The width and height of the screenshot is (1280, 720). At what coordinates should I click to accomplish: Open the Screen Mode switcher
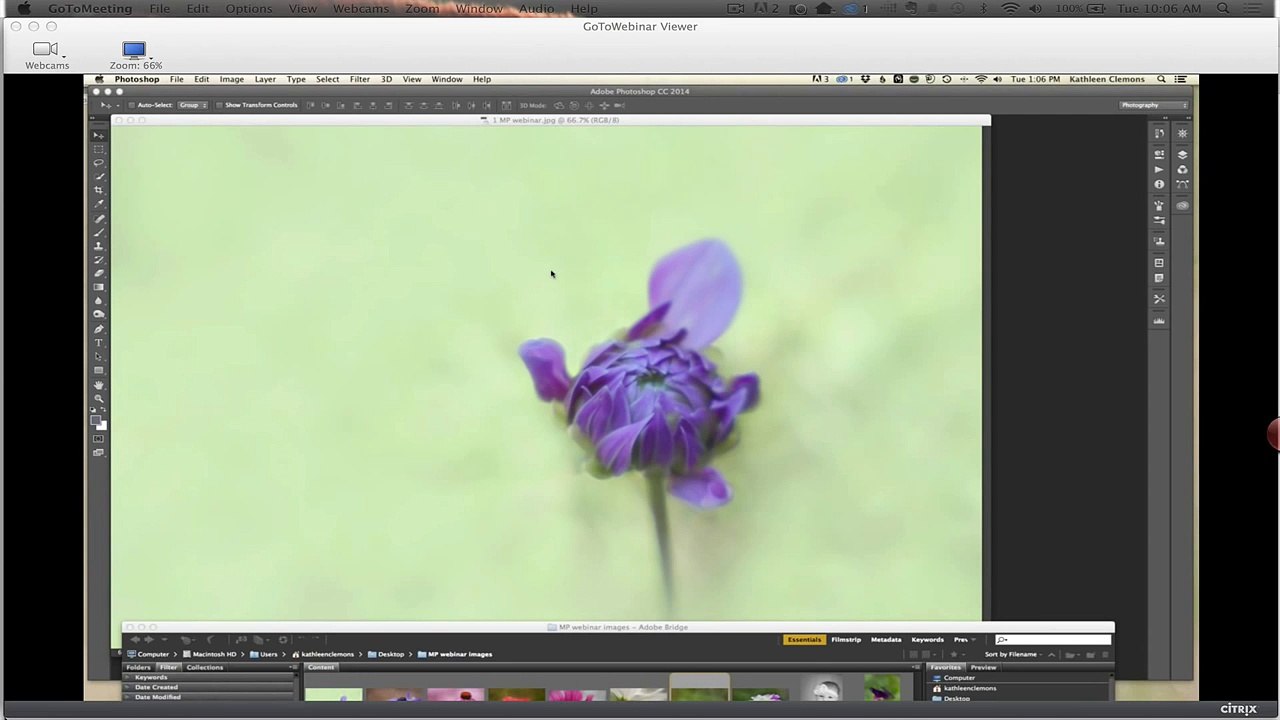(99, 453)
